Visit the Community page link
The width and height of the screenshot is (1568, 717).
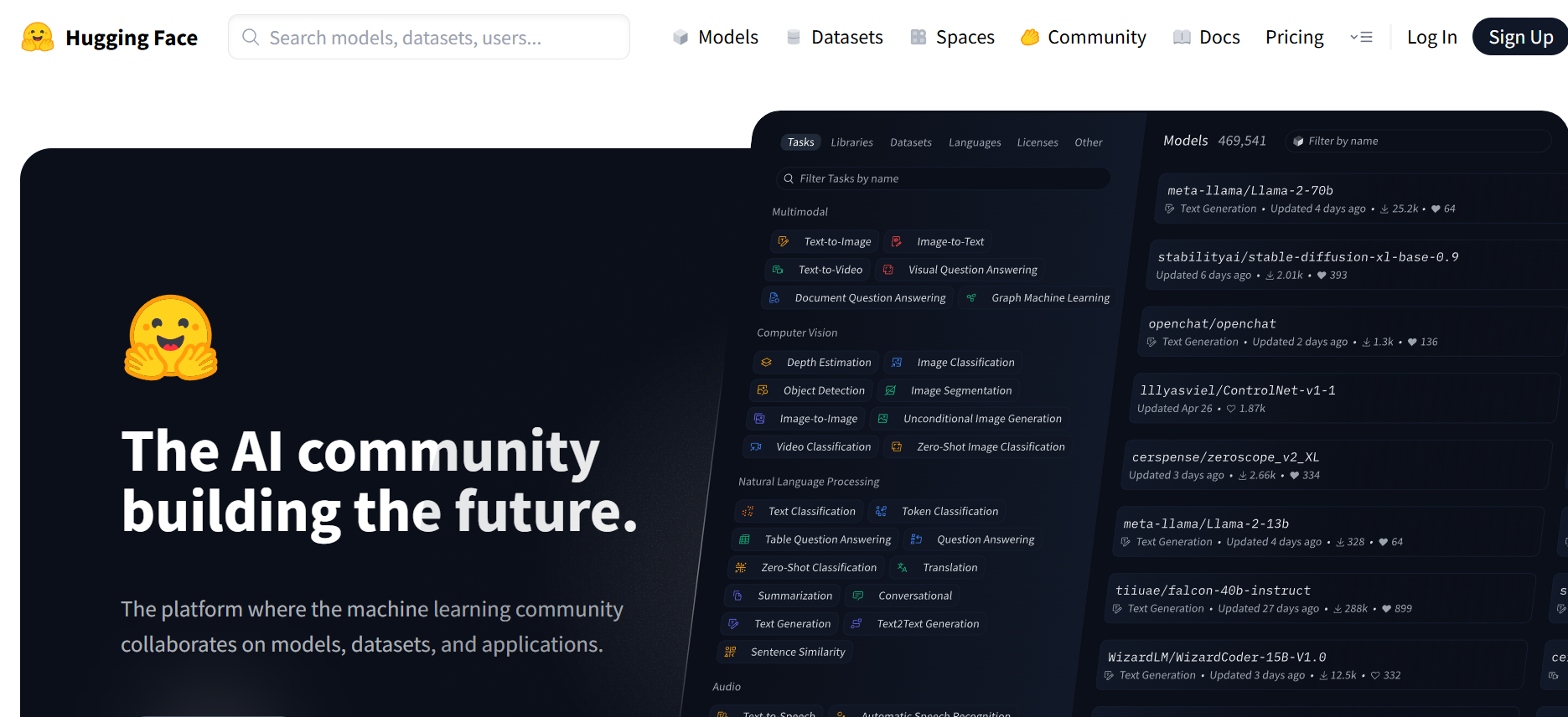click(1084, 37)
